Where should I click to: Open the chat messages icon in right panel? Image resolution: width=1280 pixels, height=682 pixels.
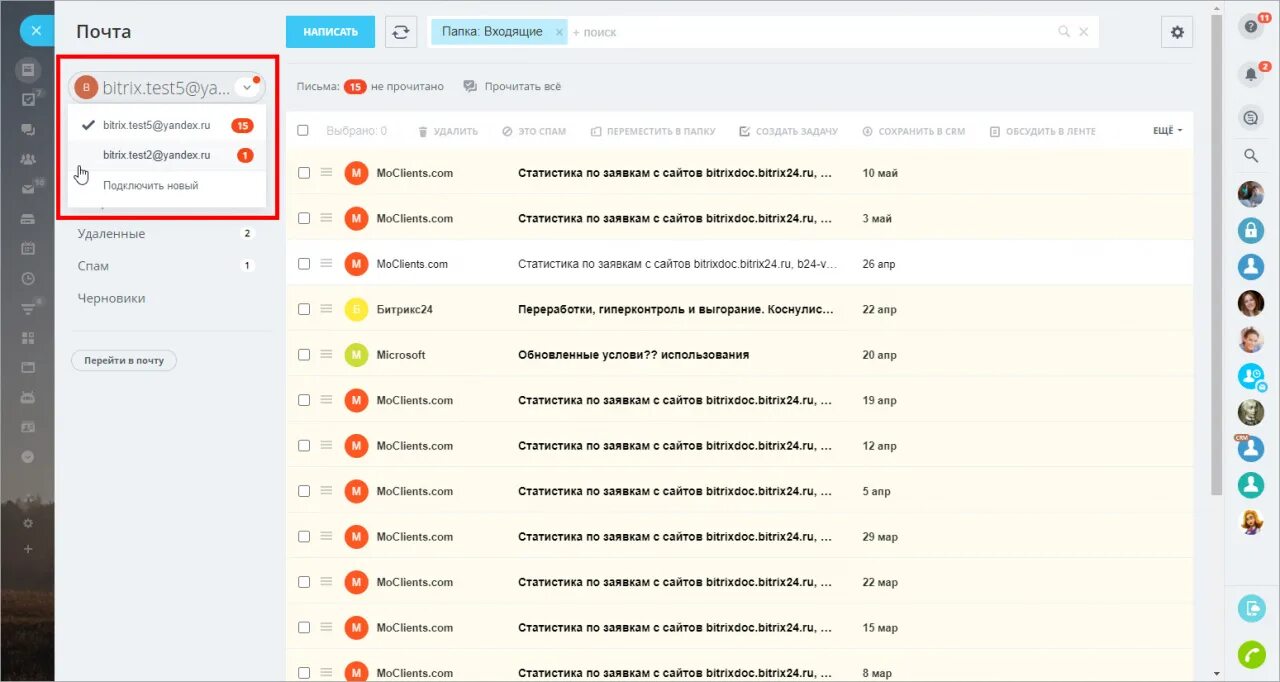(1251, 117)
